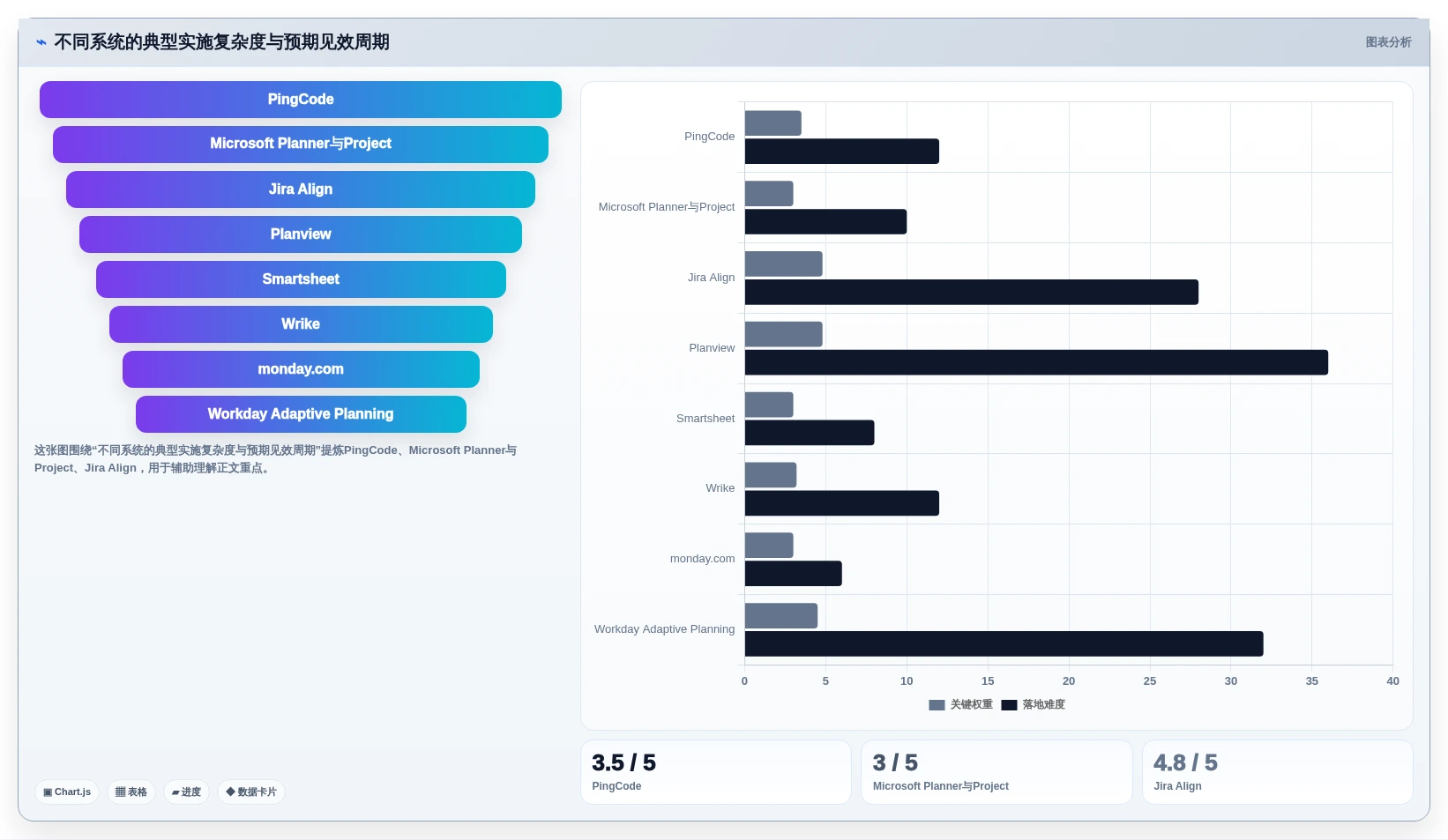Select the Jira Align funnel bar
1448x840 pixels.
[x=301, y=190]
